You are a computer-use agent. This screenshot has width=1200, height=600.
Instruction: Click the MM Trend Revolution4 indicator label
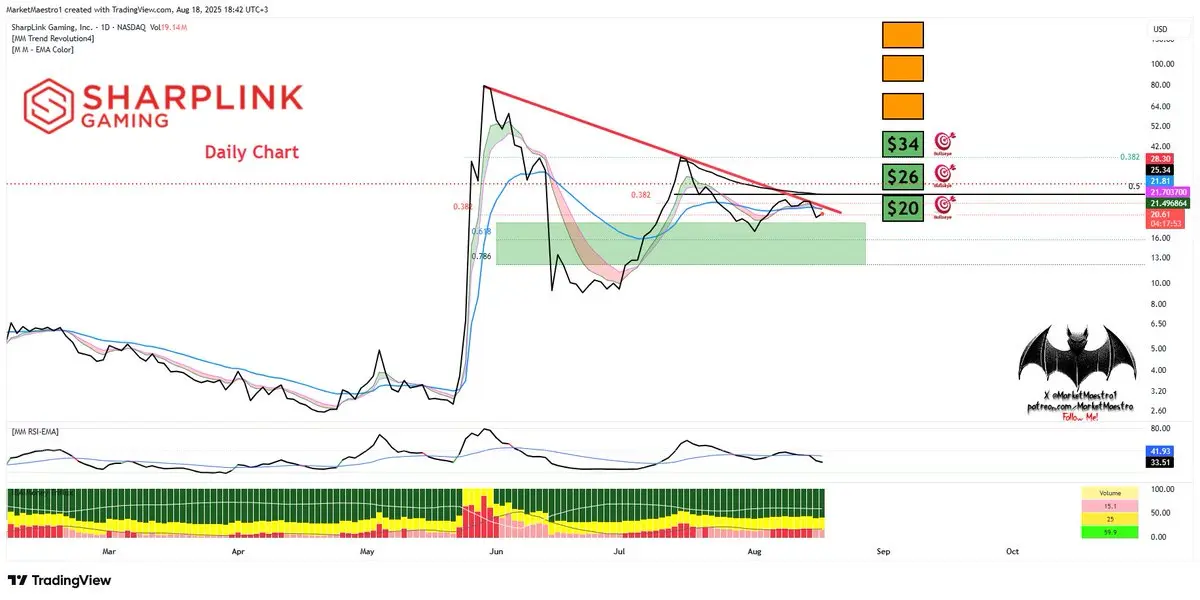[53, 38]
